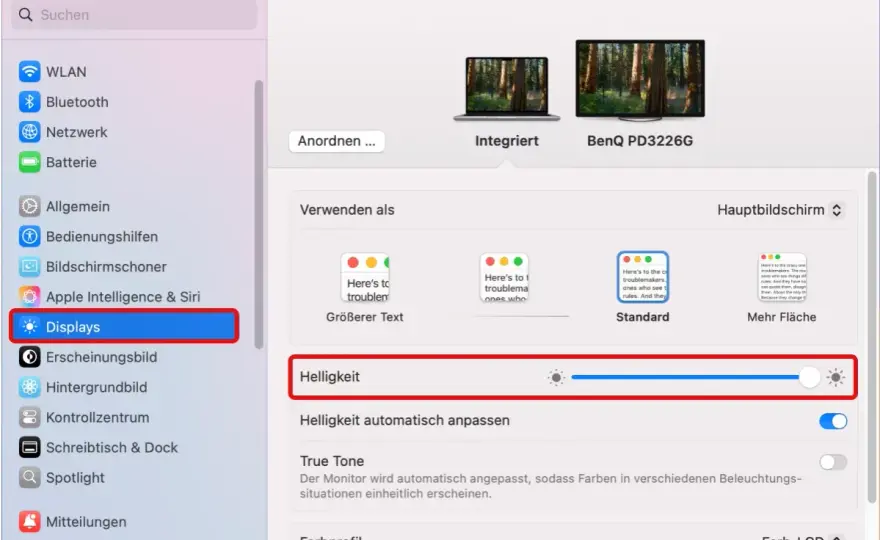This screenshot has height=540, width=880.
Task: Select Bluetooth label in sidebar
Action: (77, 102)
